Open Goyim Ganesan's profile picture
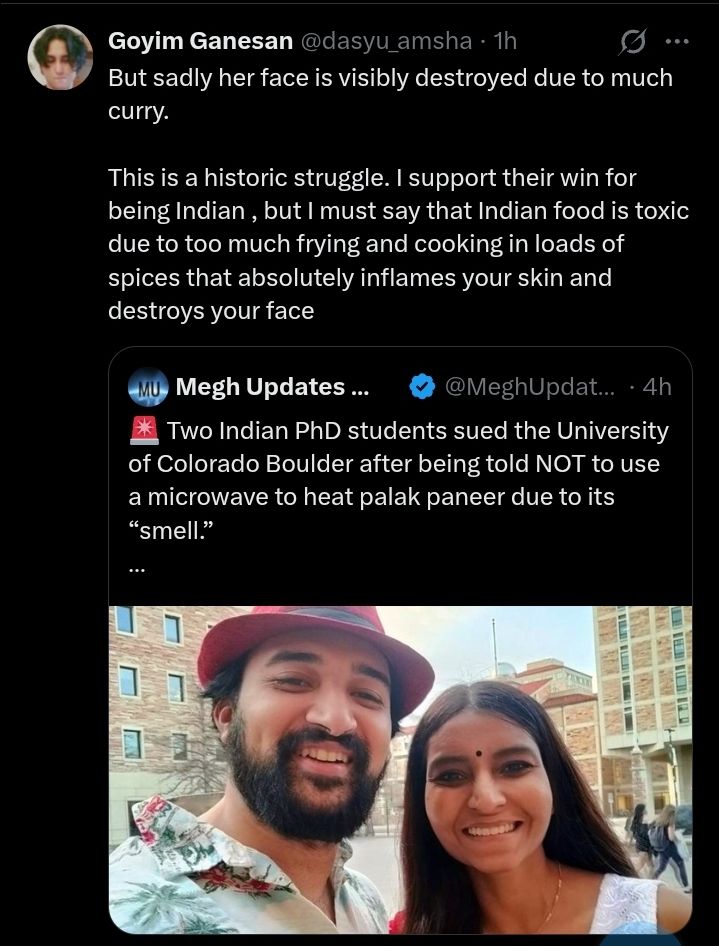The height and width of the screenshot is (946, 719). click(x=60, y=57)
